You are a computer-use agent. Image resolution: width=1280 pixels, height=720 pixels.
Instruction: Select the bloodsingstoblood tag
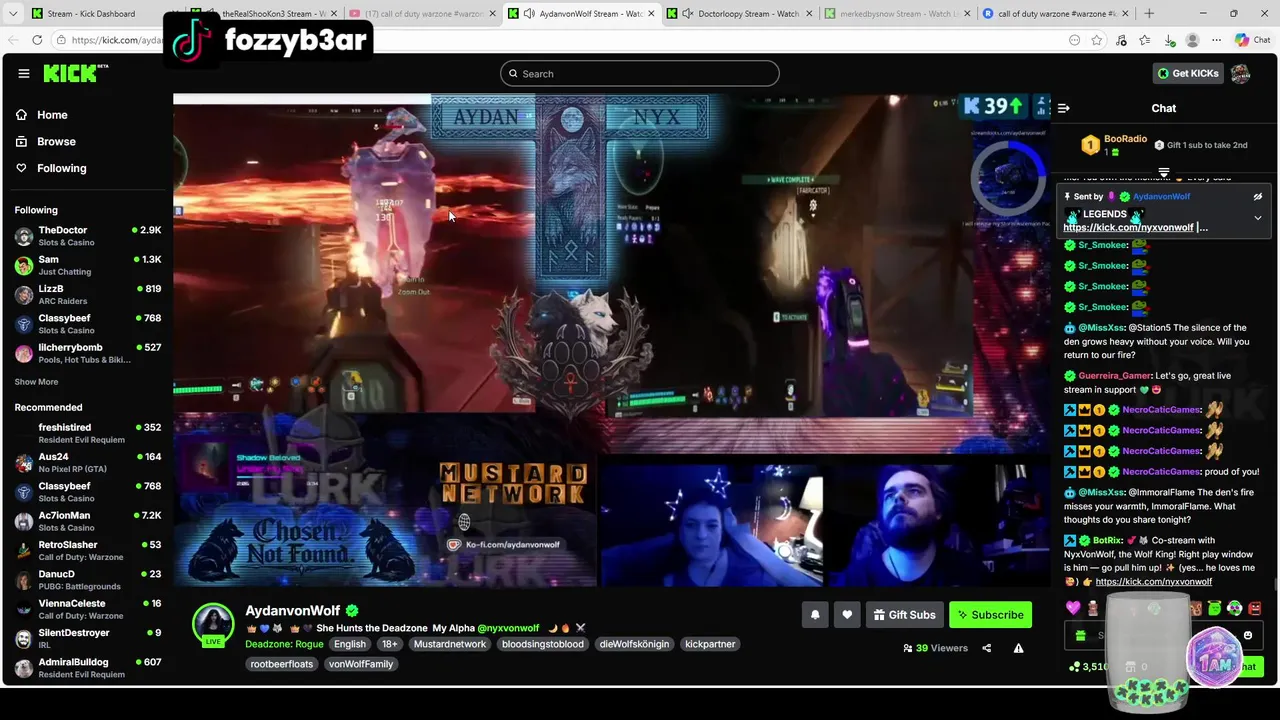pyautogui.click(x=543, y=644)
